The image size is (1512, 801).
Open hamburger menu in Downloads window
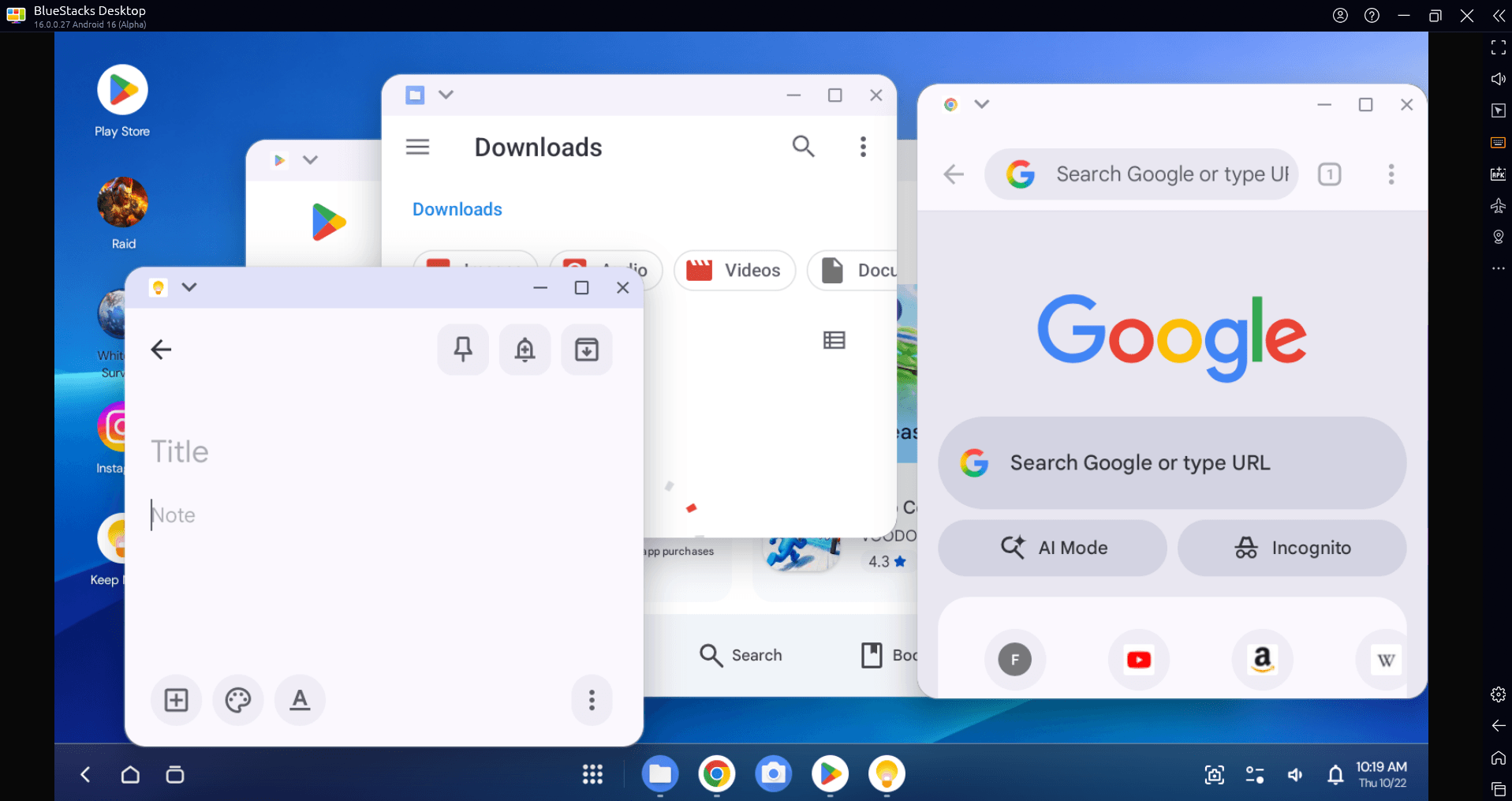click(x=418, y=147)
